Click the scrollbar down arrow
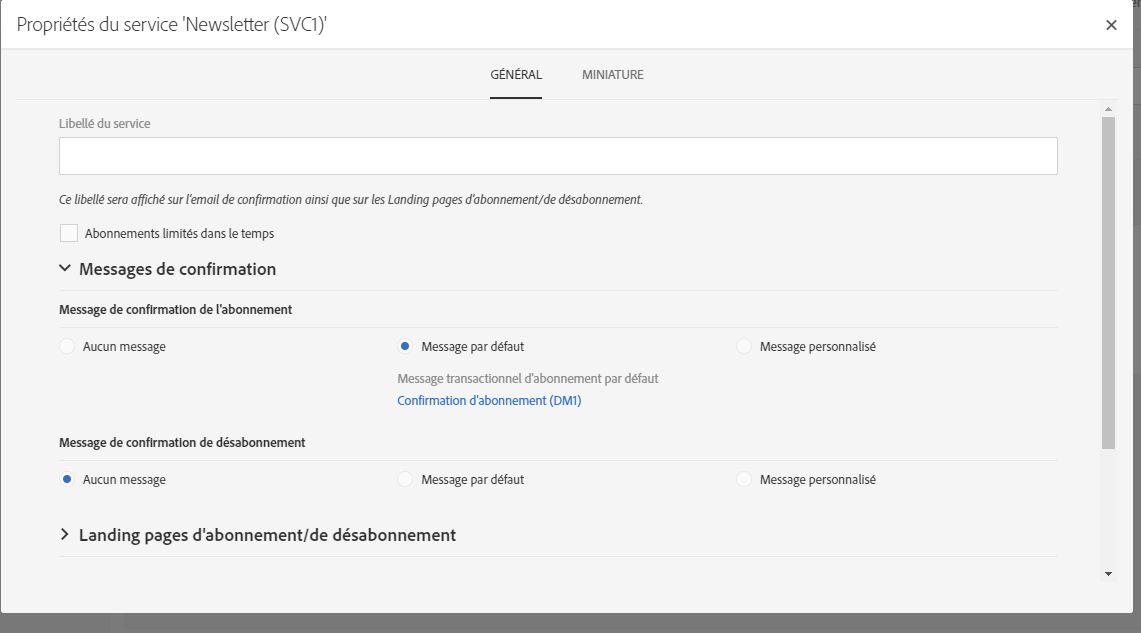This screenshot has width=1141, height=633. 1108,573
